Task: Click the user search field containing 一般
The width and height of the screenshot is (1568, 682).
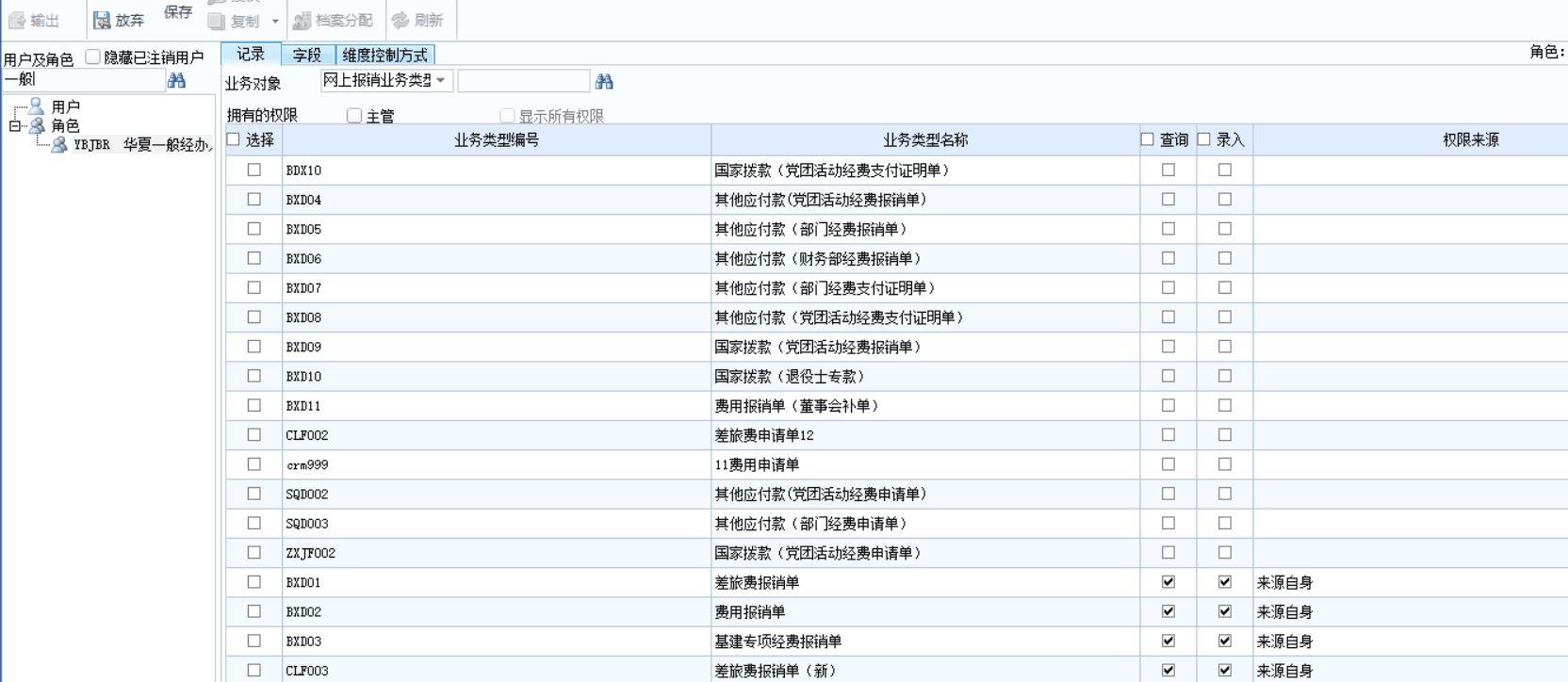Action: [x=83, y=80]
